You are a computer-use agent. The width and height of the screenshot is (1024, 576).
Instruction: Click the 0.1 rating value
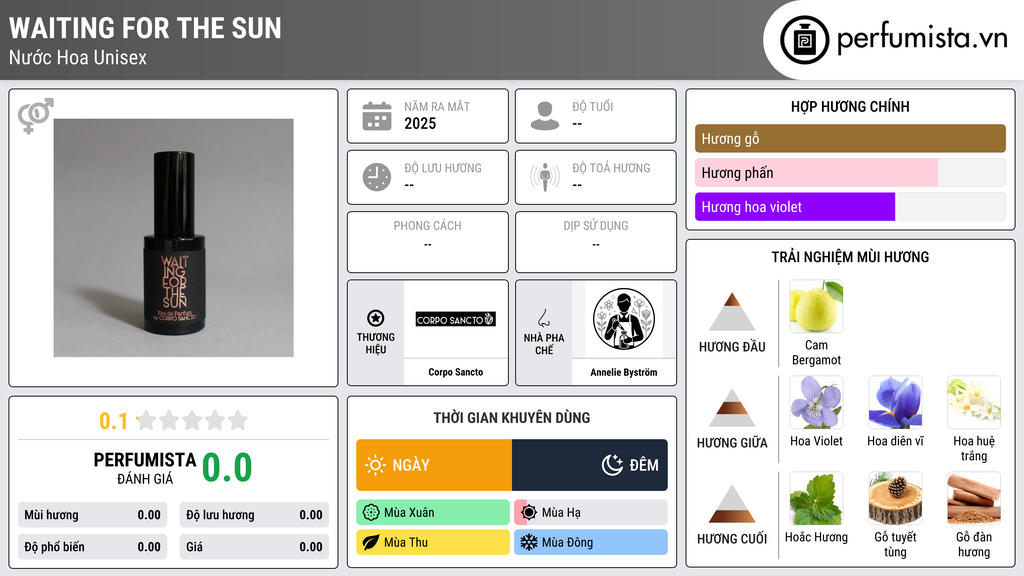(x=114, y=421)
